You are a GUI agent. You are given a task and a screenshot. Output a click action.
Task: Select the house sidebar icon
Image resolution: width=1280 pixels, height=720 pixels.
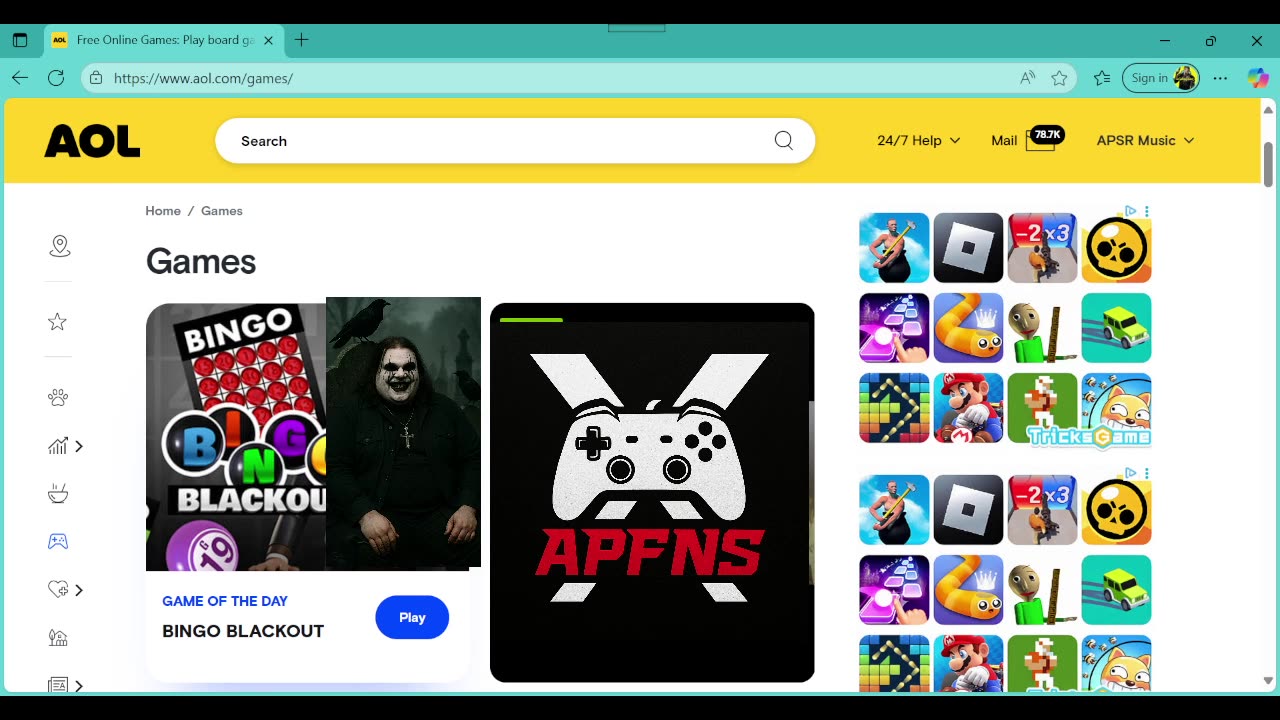tap(58, 638)
